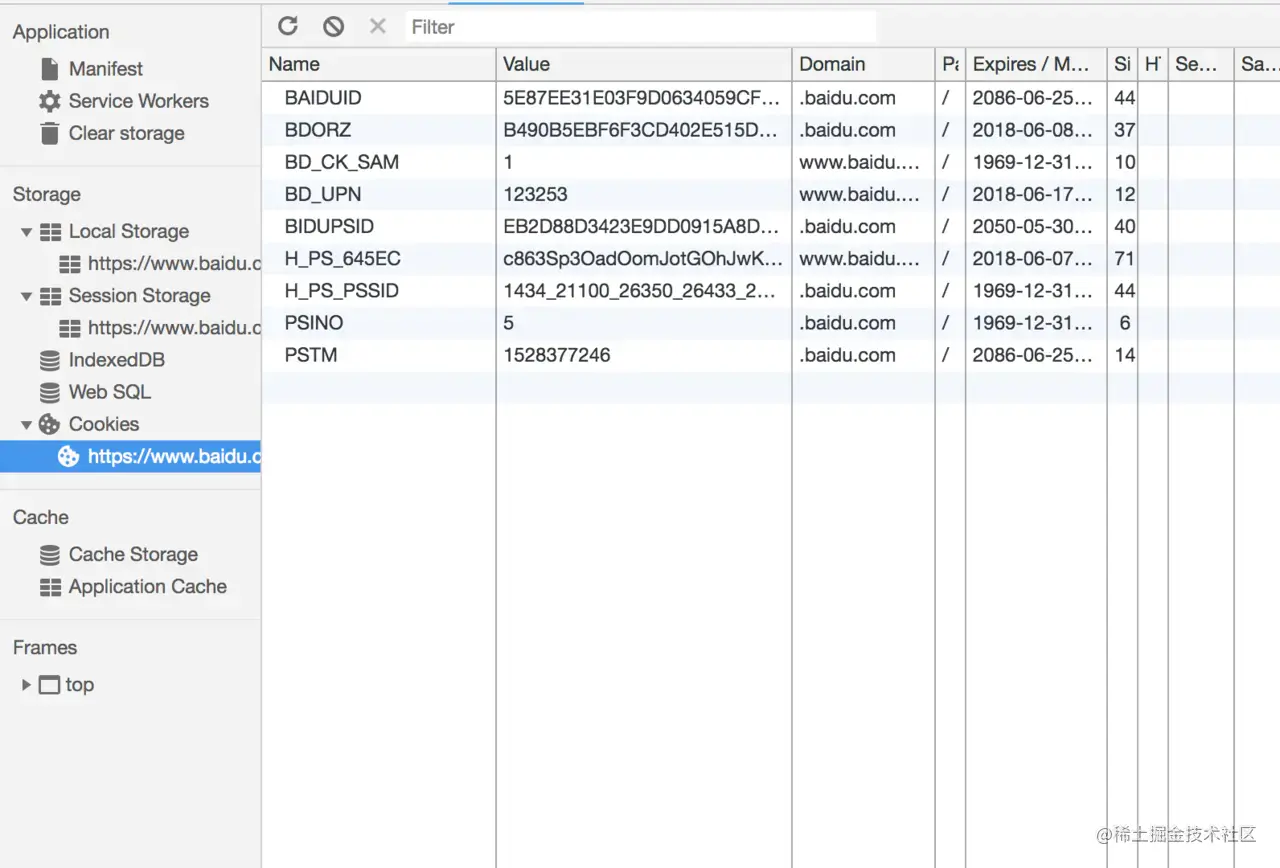Sort by the HTTP column header

click(x=1153, y=64)
